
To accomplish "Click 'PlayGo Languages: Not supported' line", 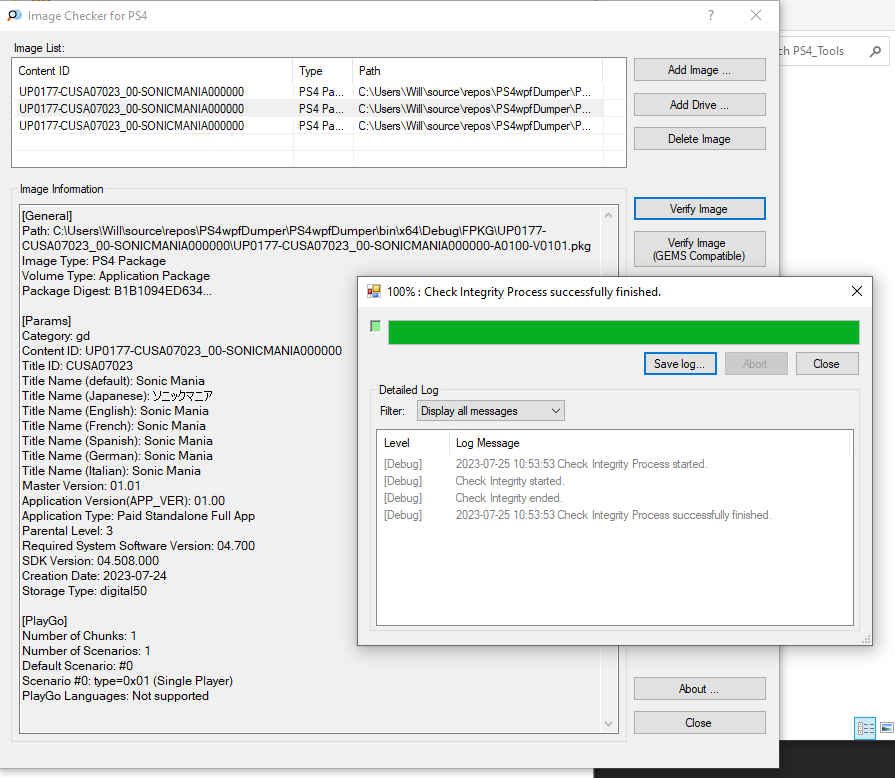I will (115, 696).
